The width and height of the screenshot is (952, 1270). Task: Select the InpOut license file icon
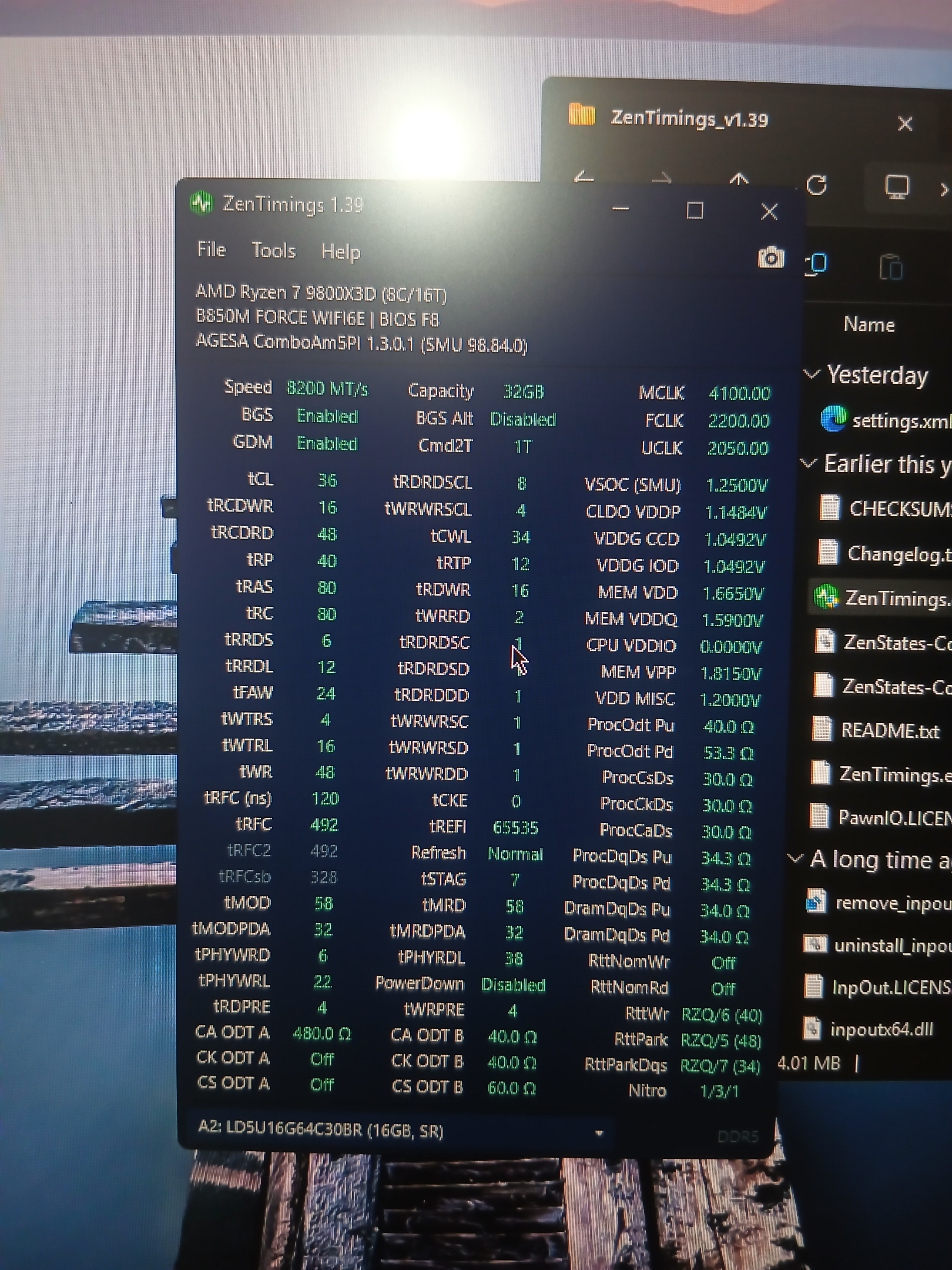pos(813,986)
